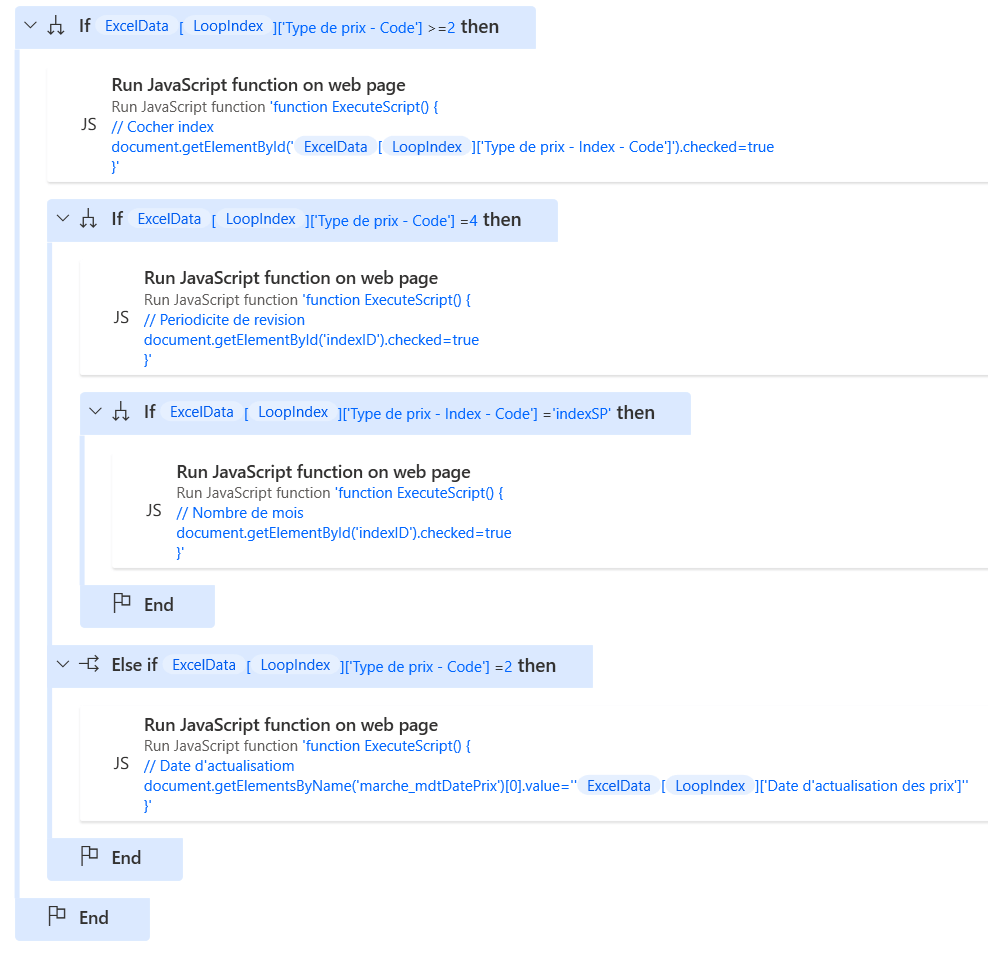This screenshot has height=955, width=988.
Task: Click LoopIndex variable in the Else if condition
Action: (x=295, y=665)
